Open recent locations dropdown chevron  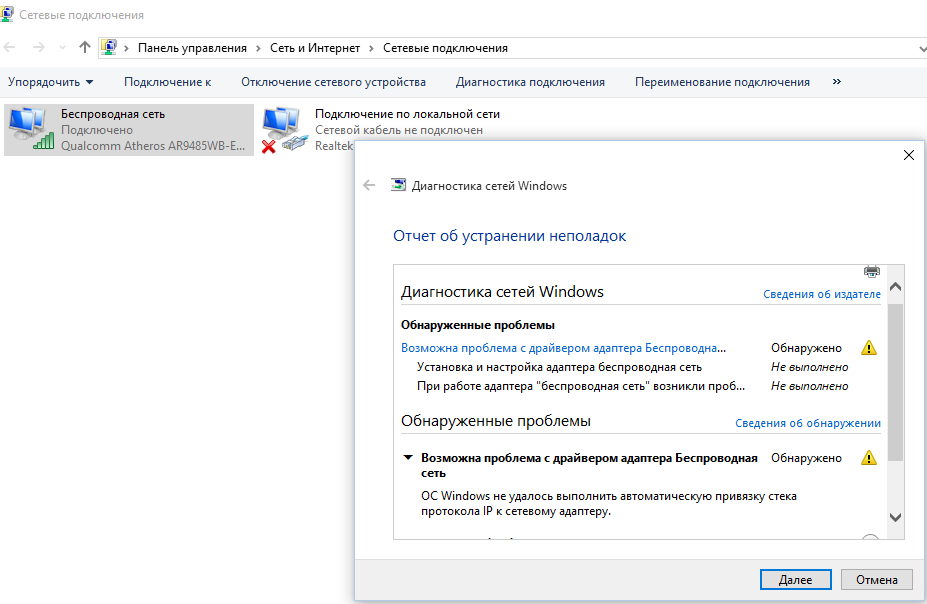(62, 48)
